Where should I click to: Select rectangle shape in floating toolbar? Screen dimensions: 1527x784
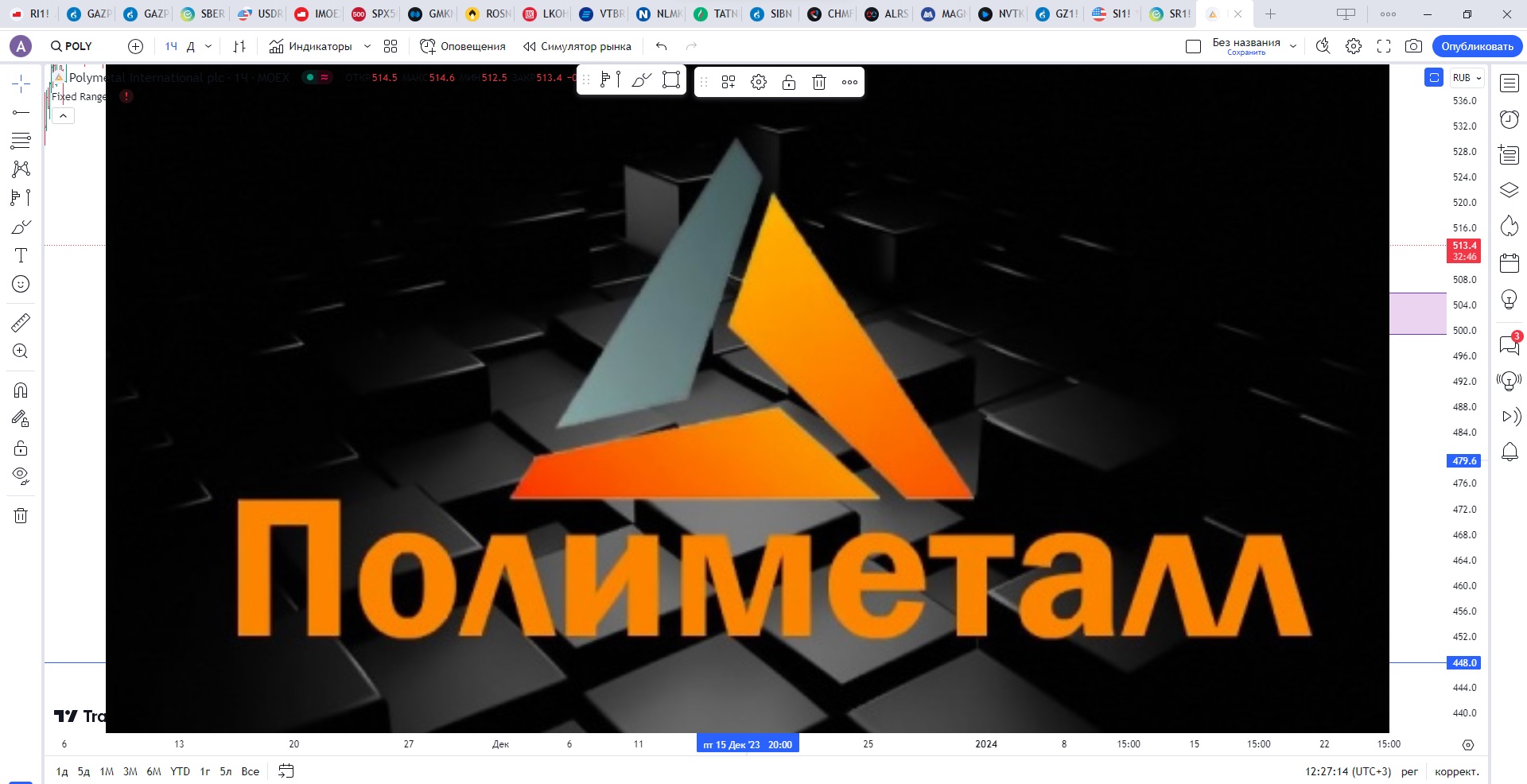point(671,81)
